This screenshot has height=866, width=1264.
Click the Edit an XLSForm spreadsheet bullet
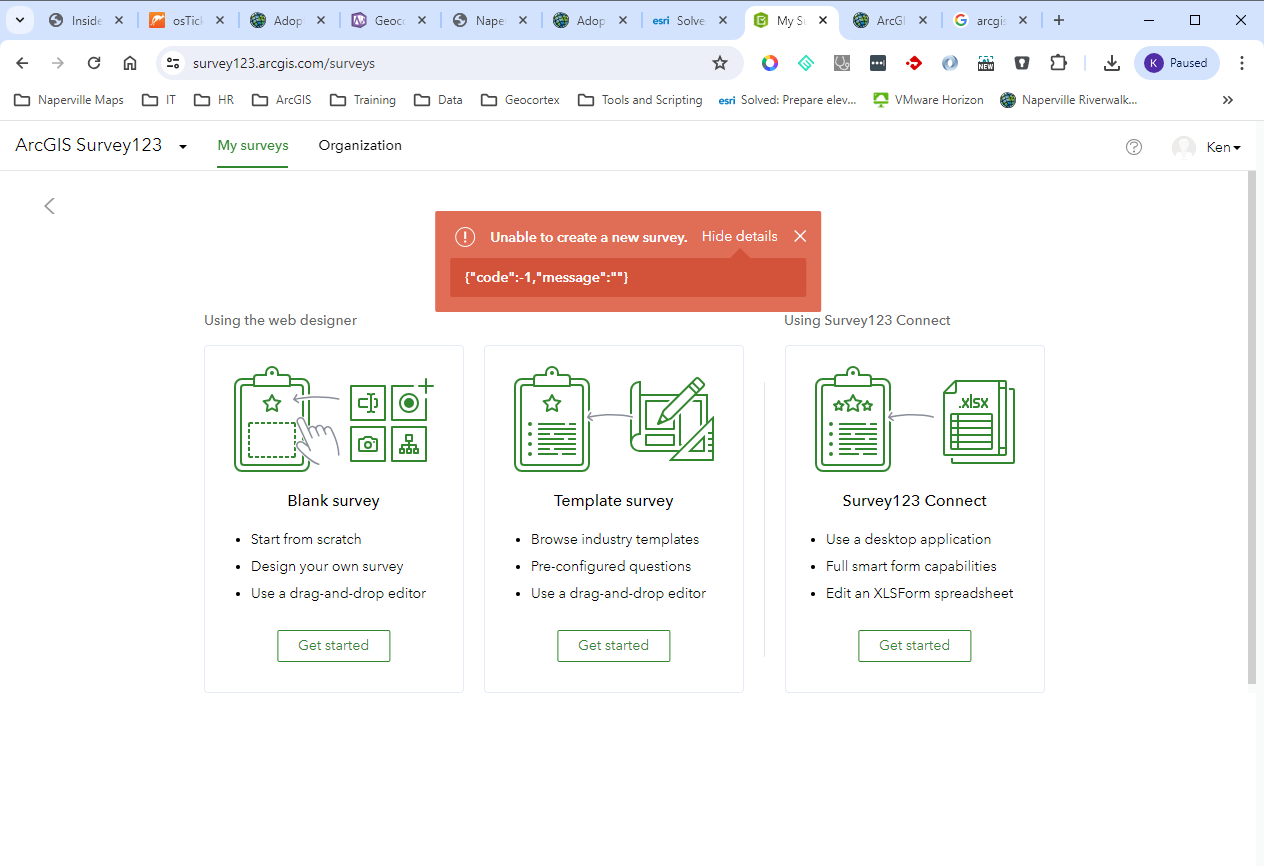[x=920, y=593]
